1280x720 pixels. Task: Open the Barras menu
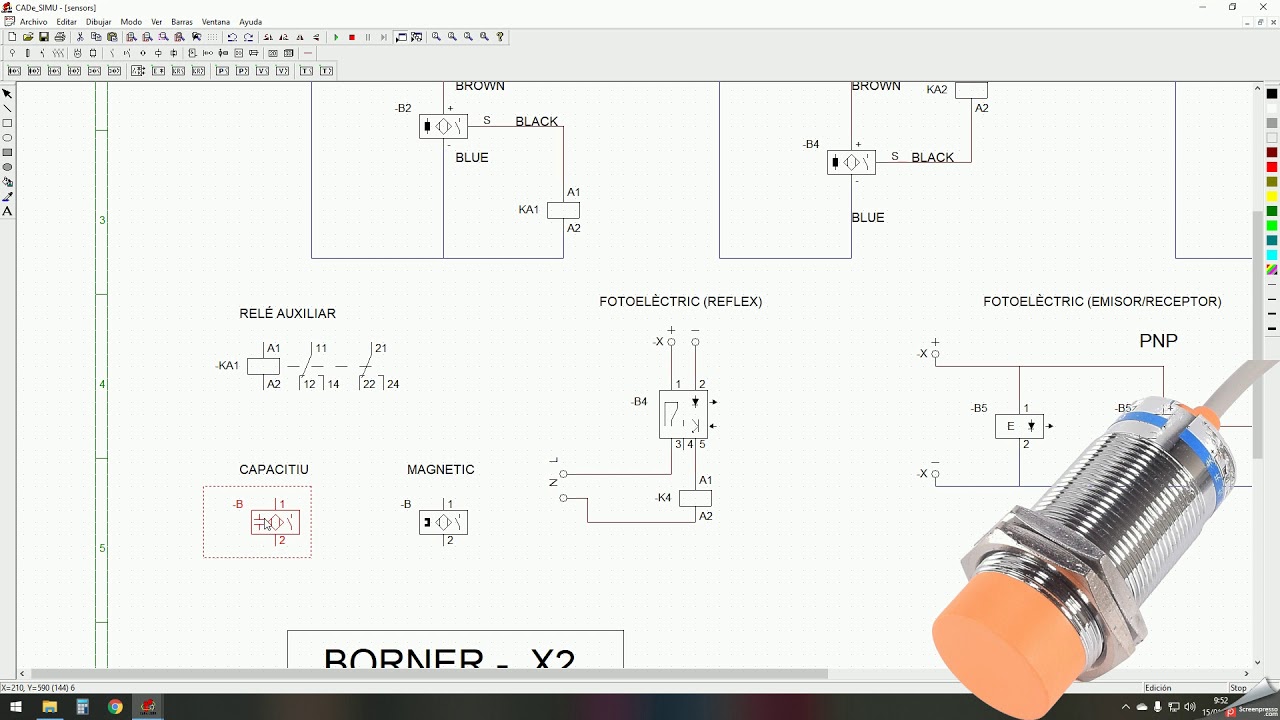[182, 22]
